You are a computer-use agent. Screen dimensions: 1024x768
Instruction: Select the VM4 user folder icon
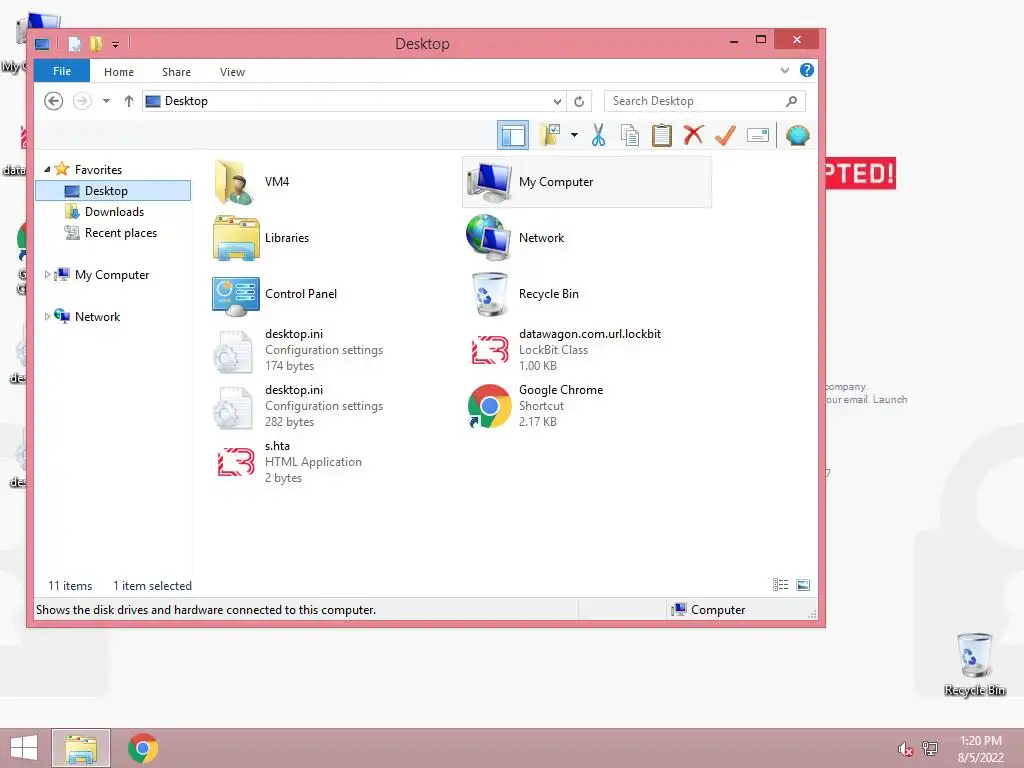coord(235,182)
